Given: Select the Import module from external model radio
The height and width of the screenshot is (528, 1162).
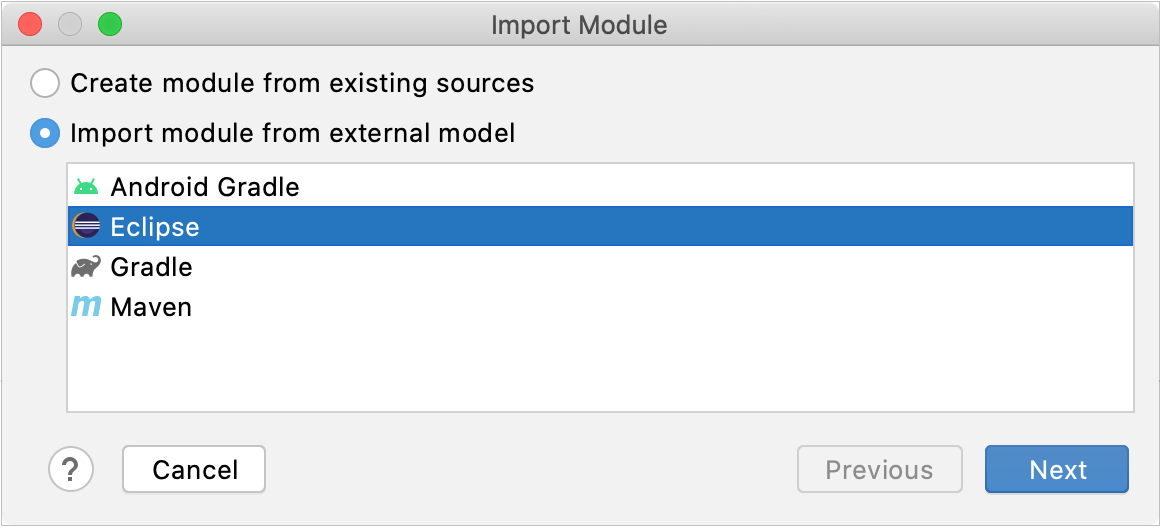Looking at the screenshot, I should coord(44,133).
